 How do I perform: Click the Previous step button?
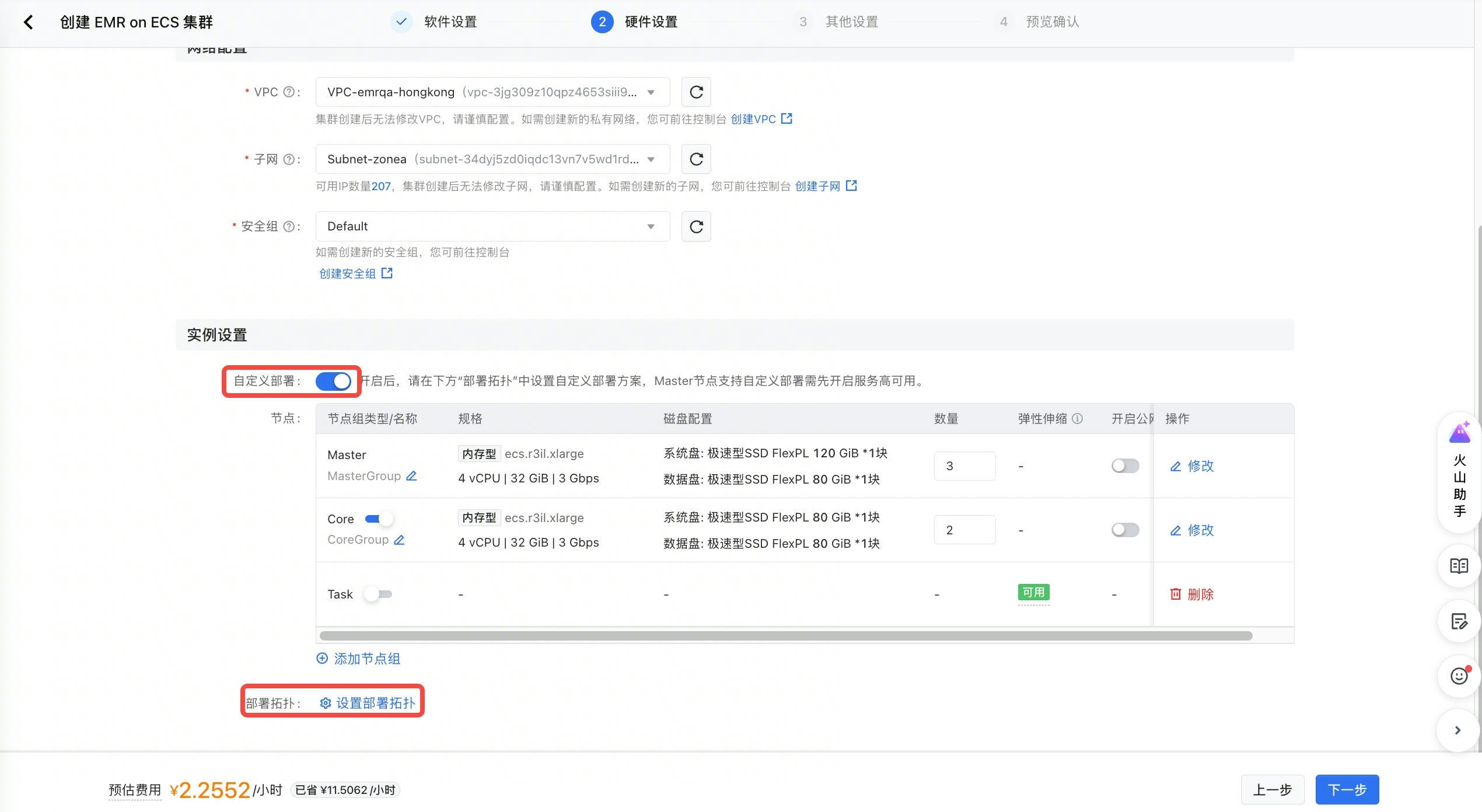[1273, 790]
